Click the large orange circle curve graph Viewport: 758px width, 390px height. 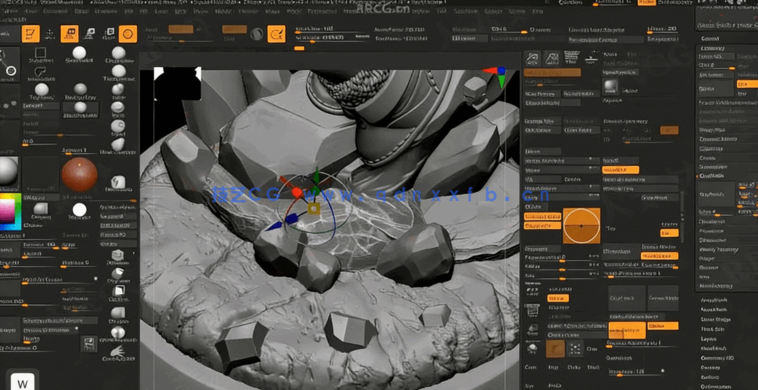coord(582,226)
